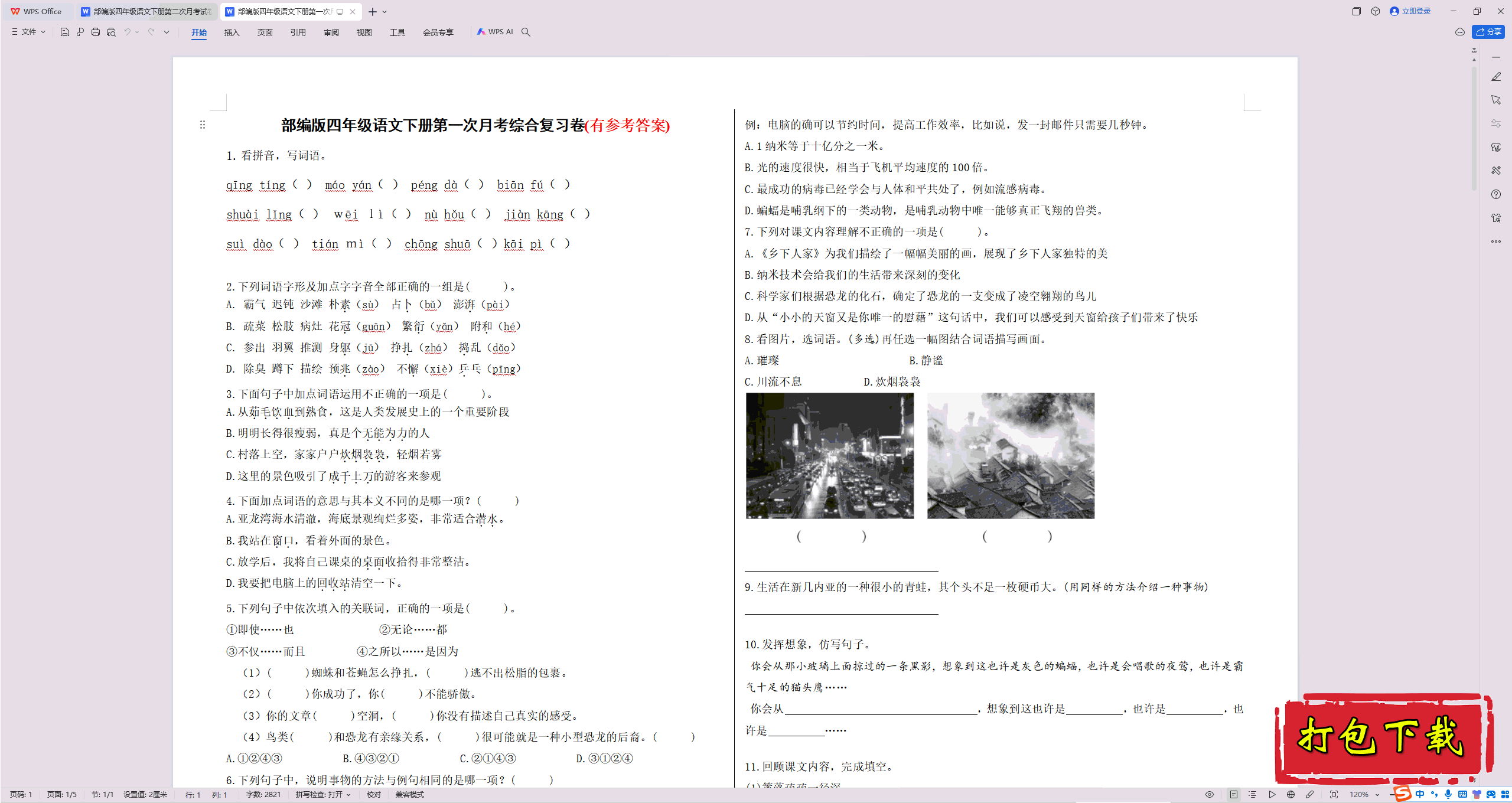Toggle eye protection mode icon

click(1210, 795)
